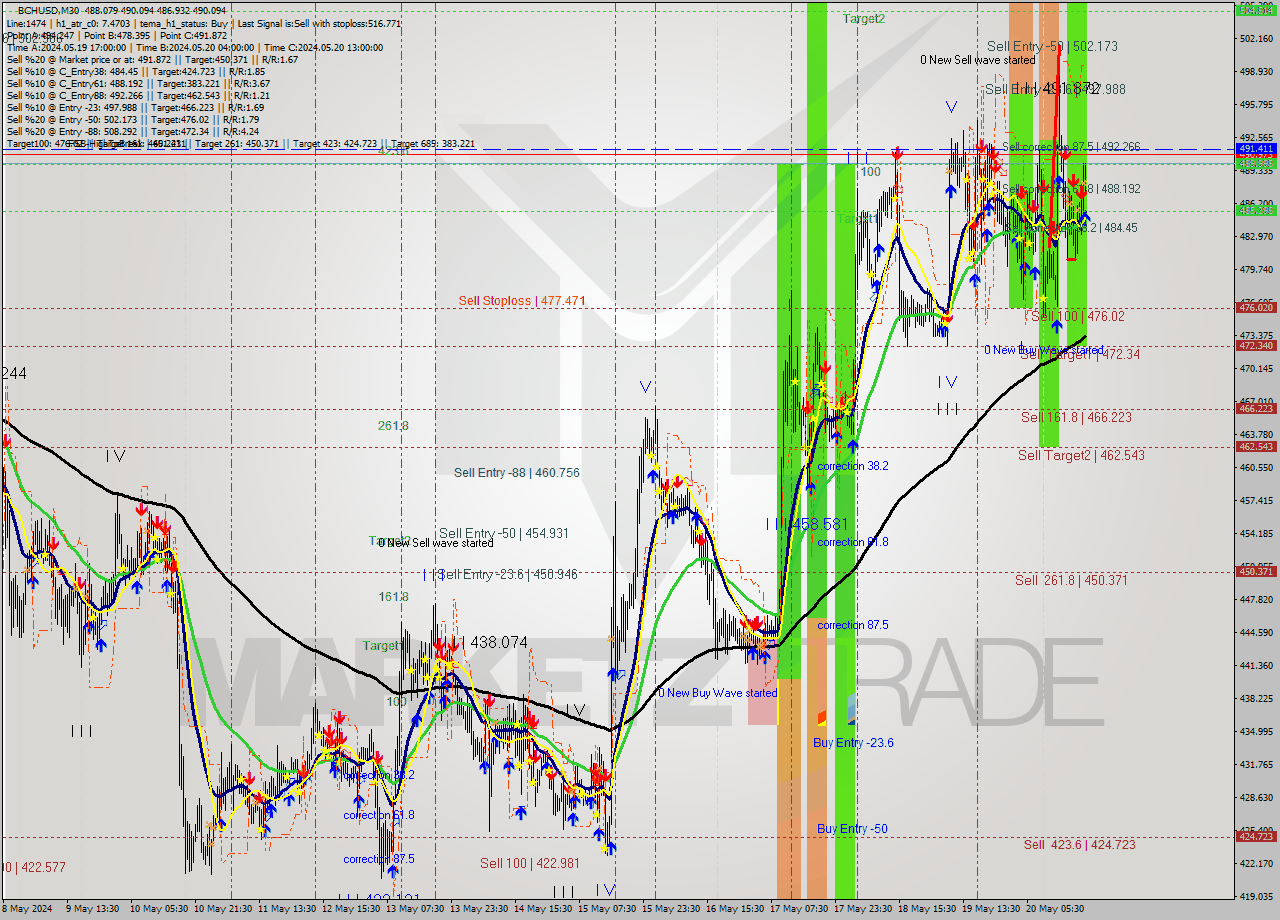
Task: Click the '8 May 2024' date axis label
Action: tap(27, 909)
